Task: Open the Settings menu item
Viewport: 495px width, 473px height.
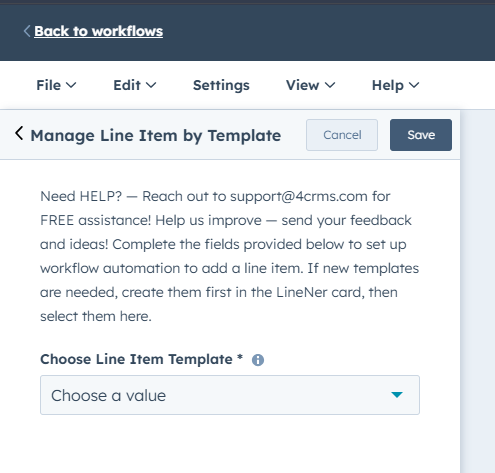Action: click(x=221, y=85)
